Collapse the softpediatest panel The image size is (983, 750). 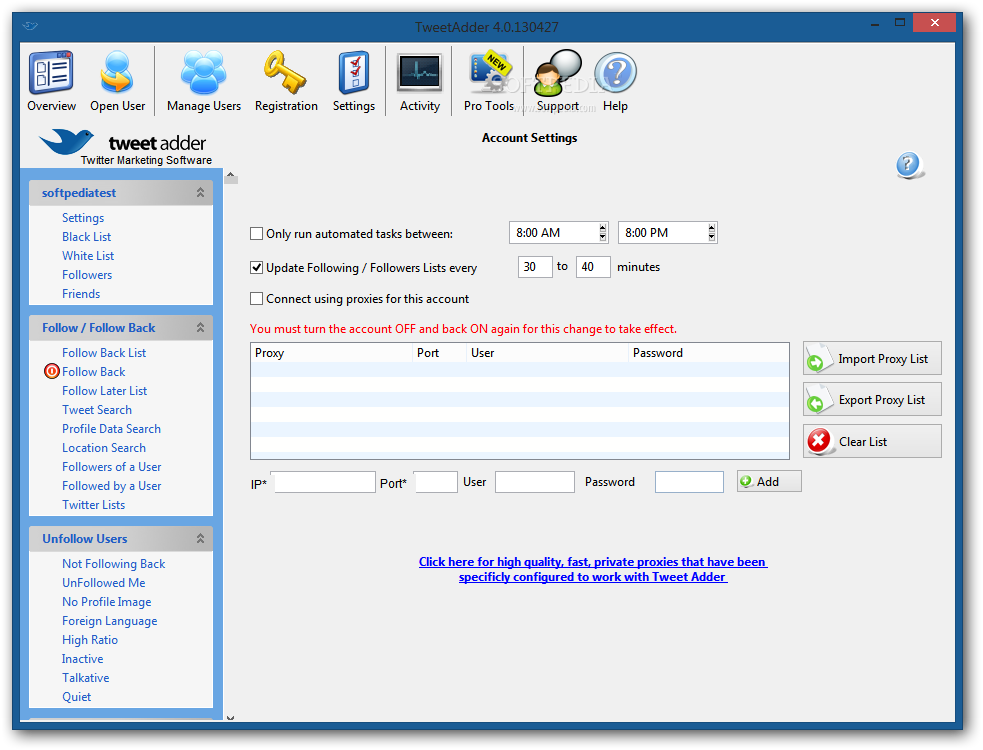click(200, 193)
